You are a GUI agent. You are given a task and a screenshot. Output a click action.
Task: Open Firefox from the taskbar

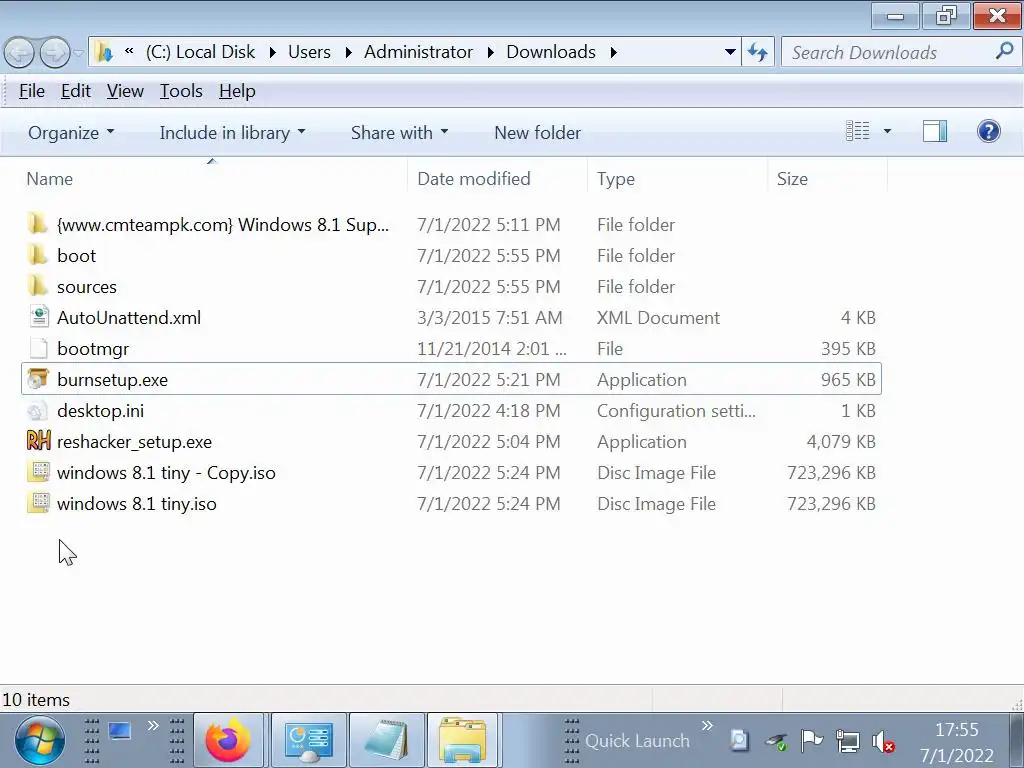[x=229, y=741]
